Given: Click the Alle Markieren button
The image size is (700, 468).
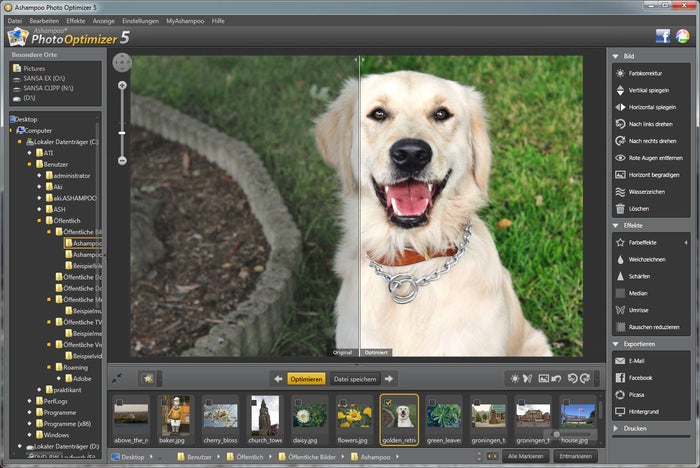Looking at the screenshot, I should click(x=525, y=456).
